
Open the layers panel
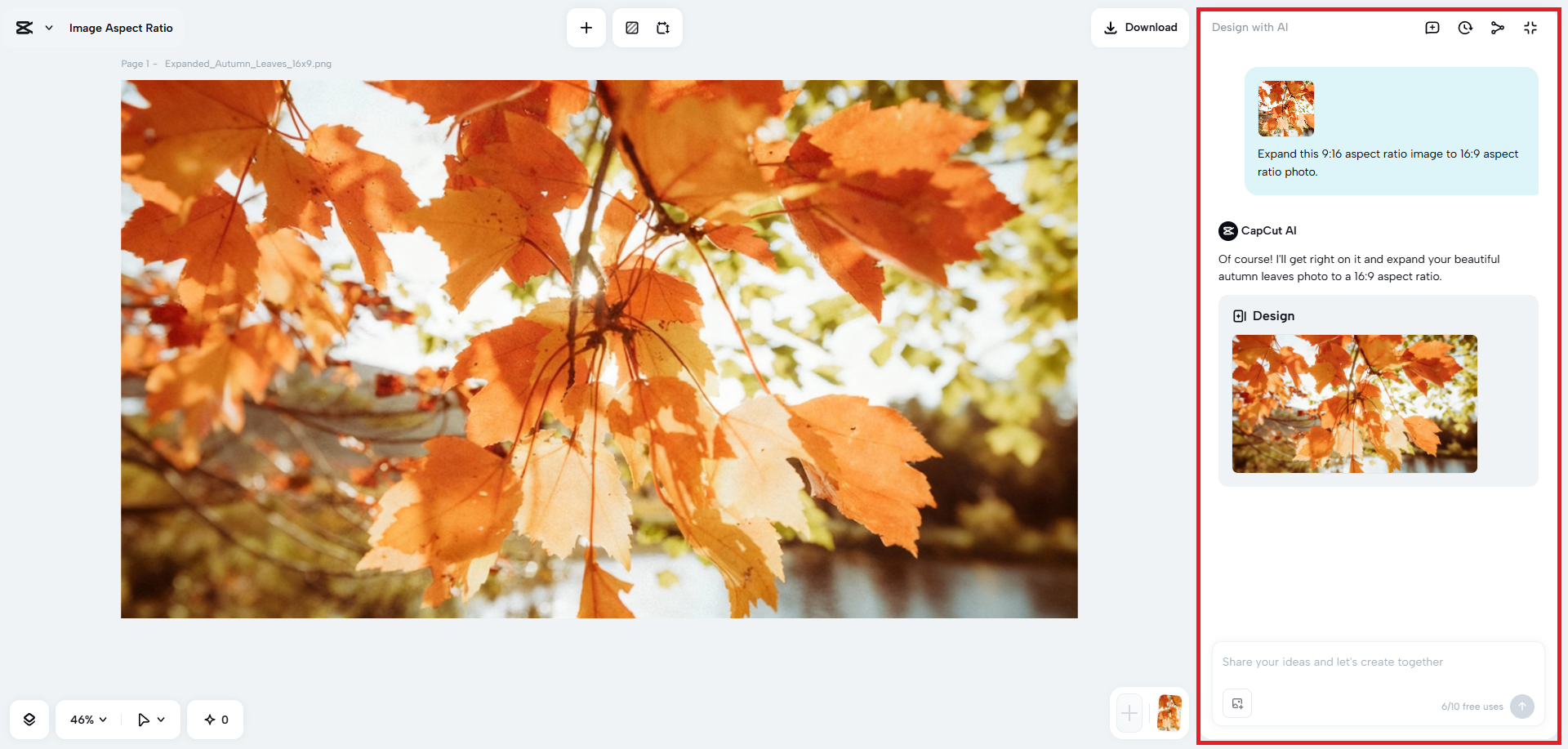point(29,720)
